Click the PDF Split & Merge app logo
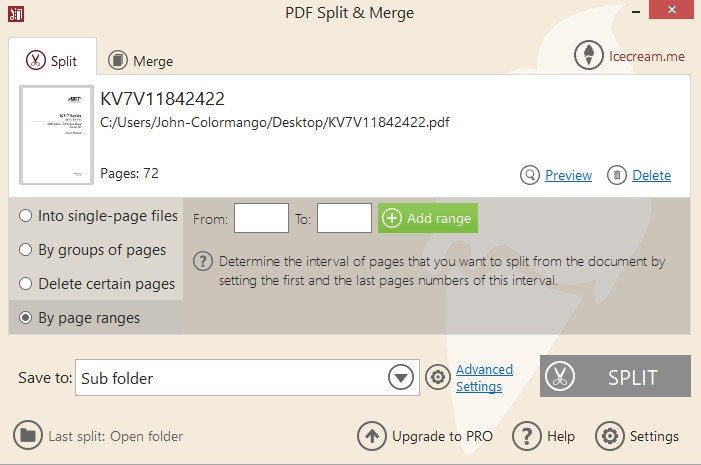 tap(16, 14)
